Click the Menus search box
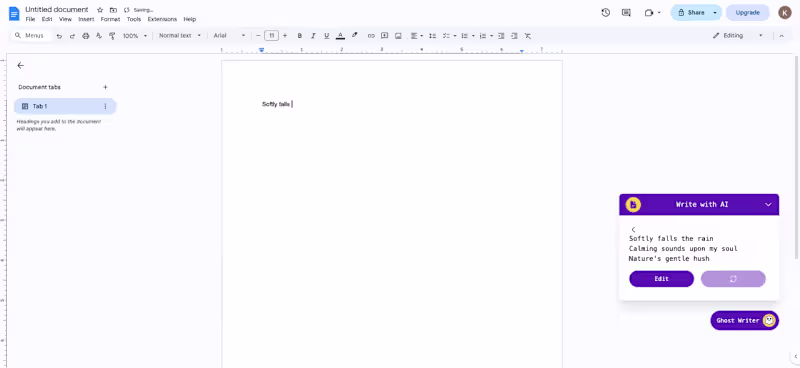Viewport: 800px width, 368px height. [32, 36]
